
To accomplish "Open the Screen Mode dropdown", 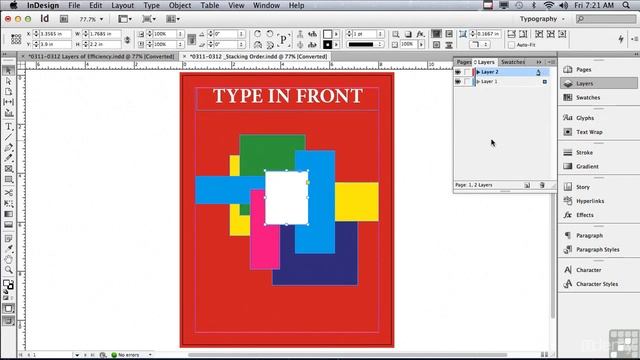I will pos(149,19).
